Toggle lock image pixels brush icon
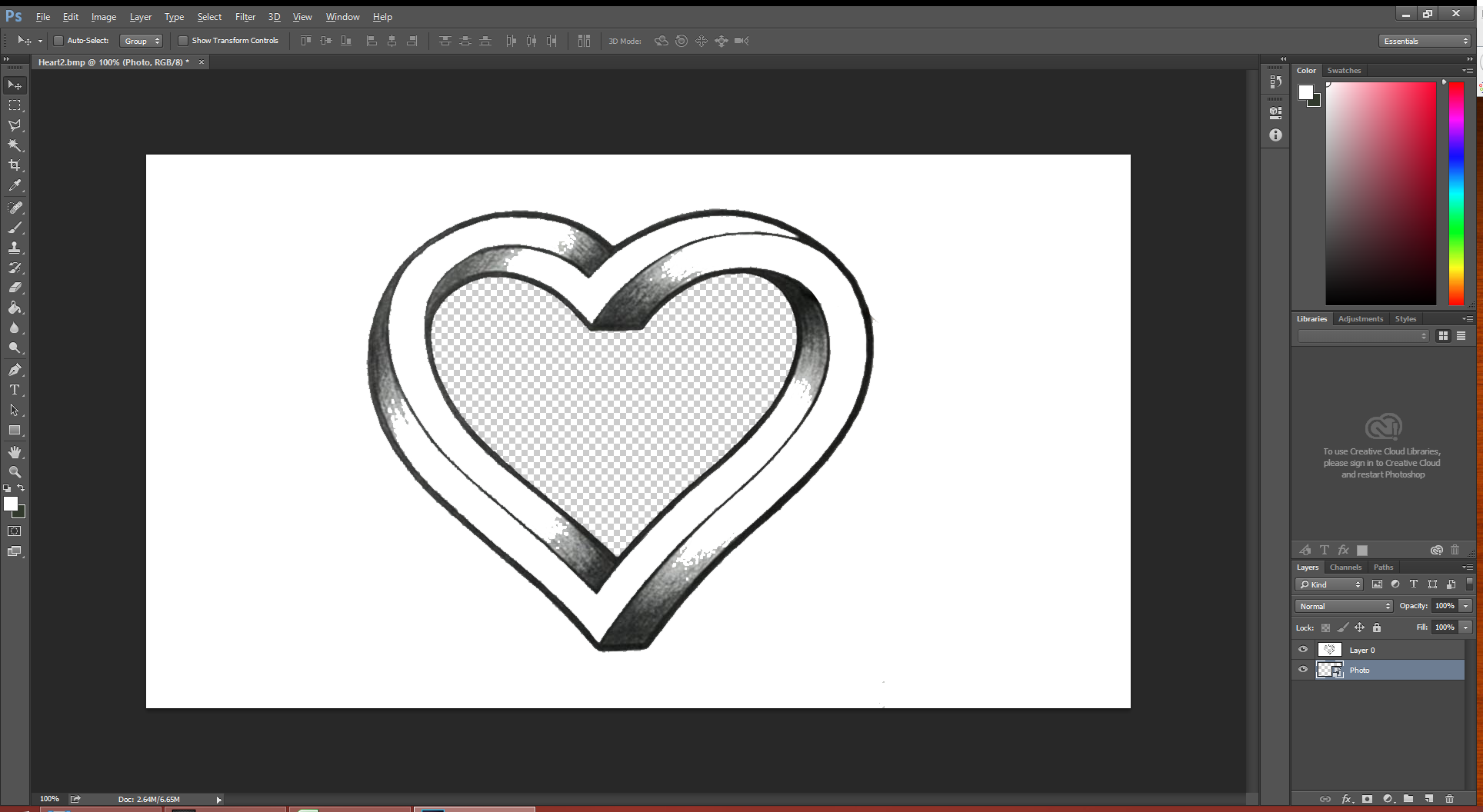 (1342, 627)
